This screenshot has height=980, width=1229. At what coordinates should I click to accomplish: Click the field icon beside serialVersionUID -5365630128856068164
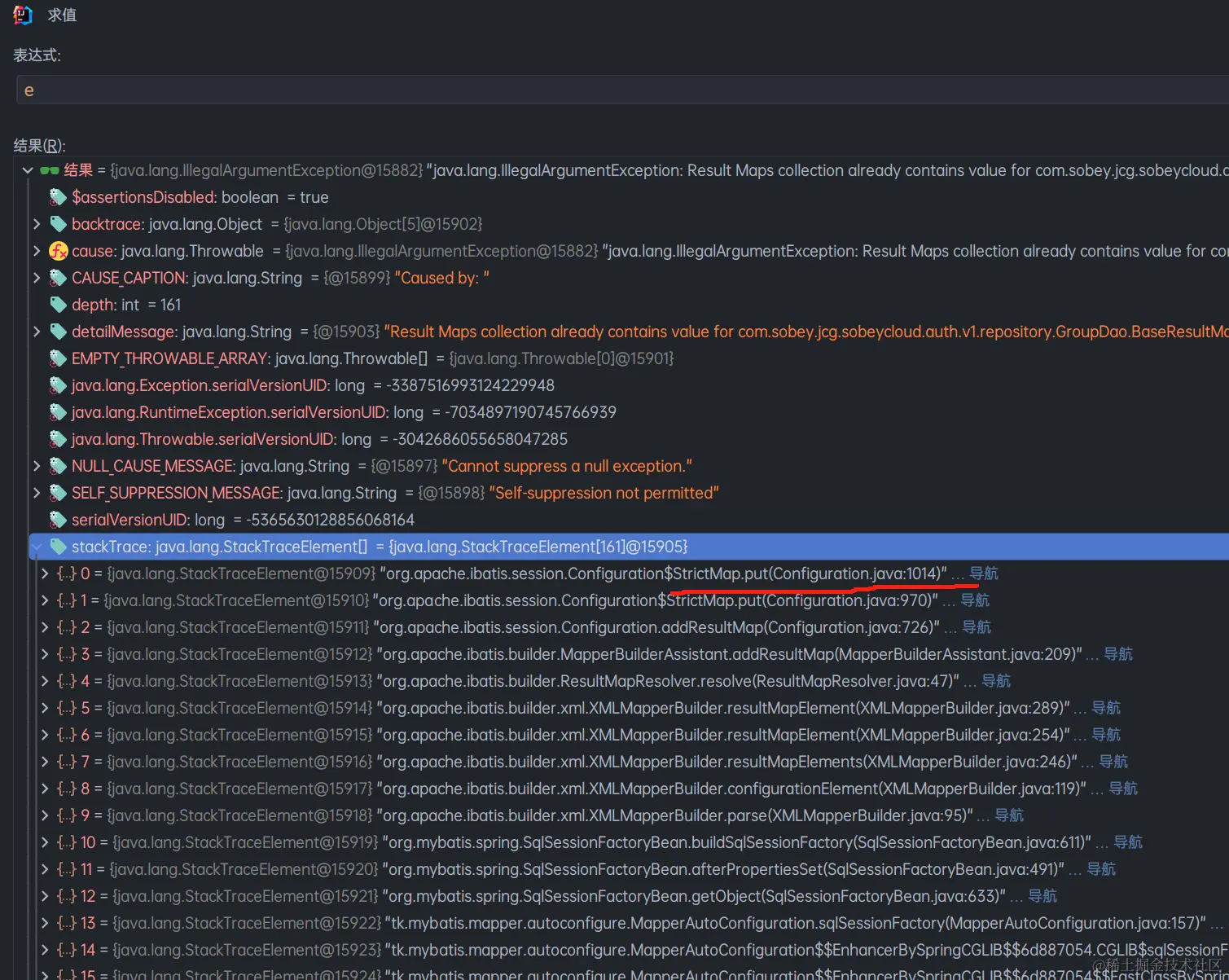pos(58,520)
